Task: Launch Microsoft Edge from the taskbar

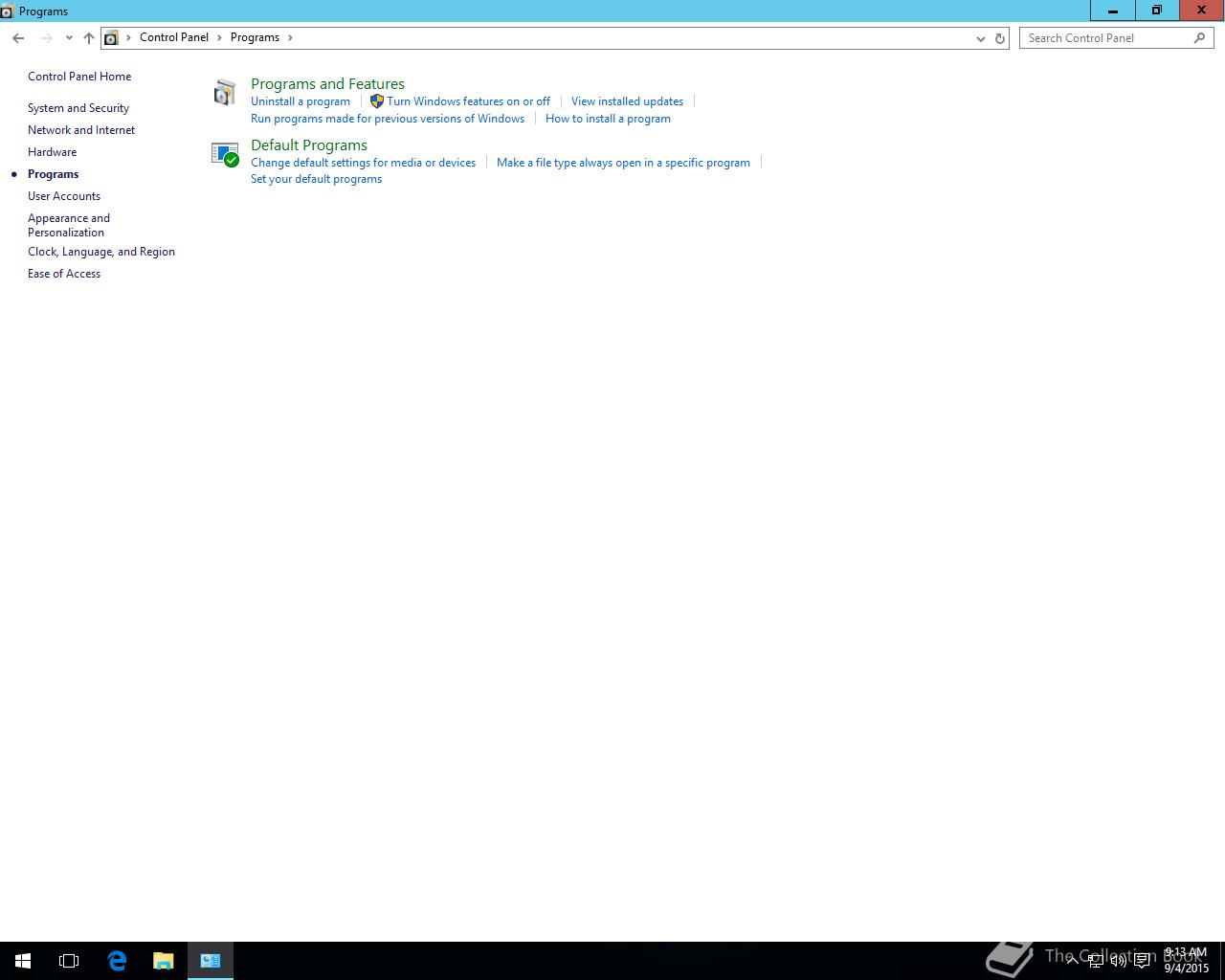Action: click(117, 961)
